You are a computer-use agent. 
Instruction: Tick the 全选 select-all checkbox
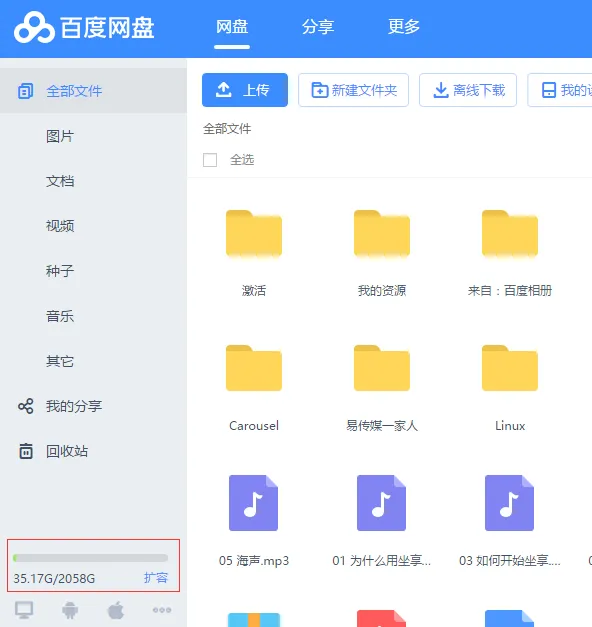[210, 160]
